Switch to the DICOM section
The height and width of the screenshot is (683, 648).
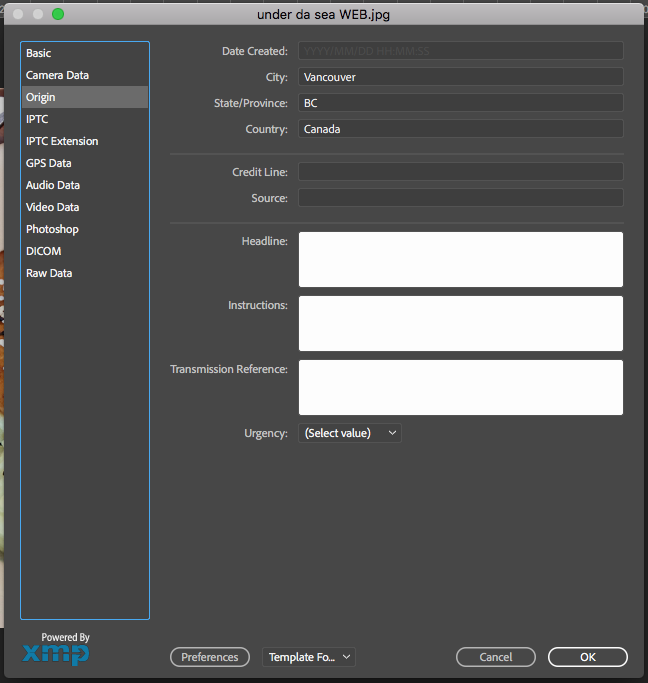43,251
